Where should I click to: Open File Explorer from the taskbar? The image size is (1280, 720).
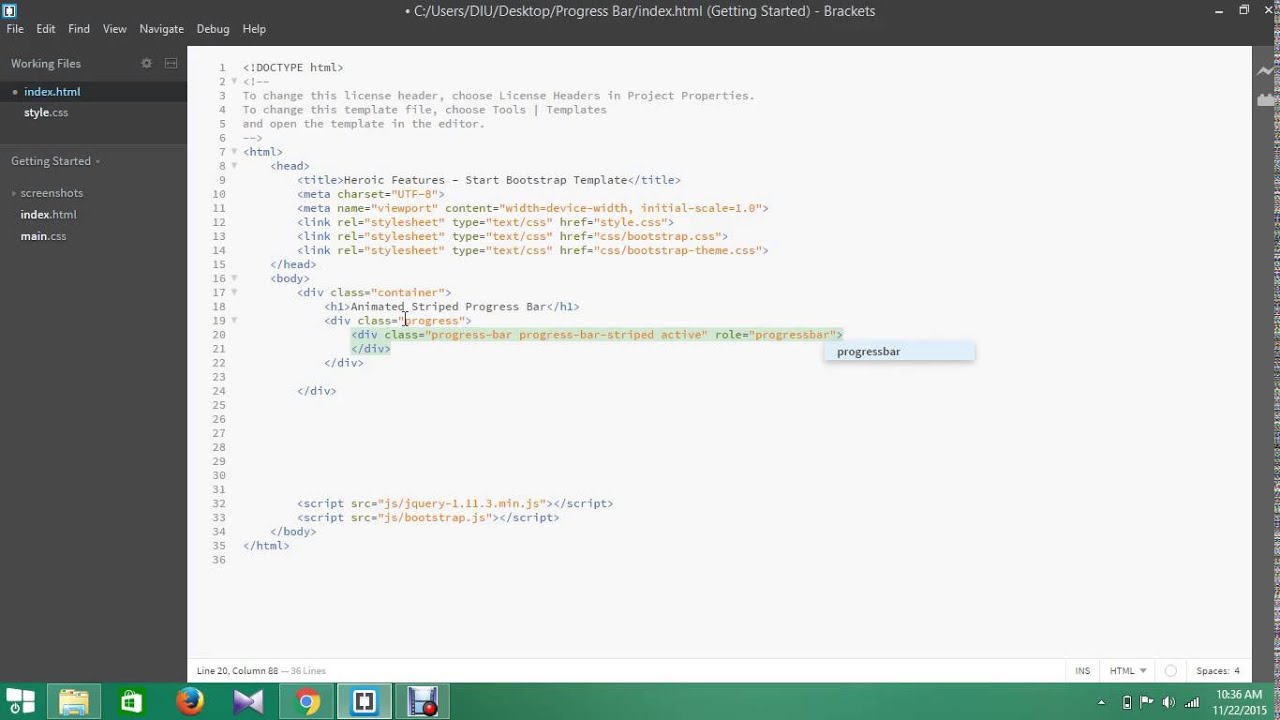pos(73,702)
